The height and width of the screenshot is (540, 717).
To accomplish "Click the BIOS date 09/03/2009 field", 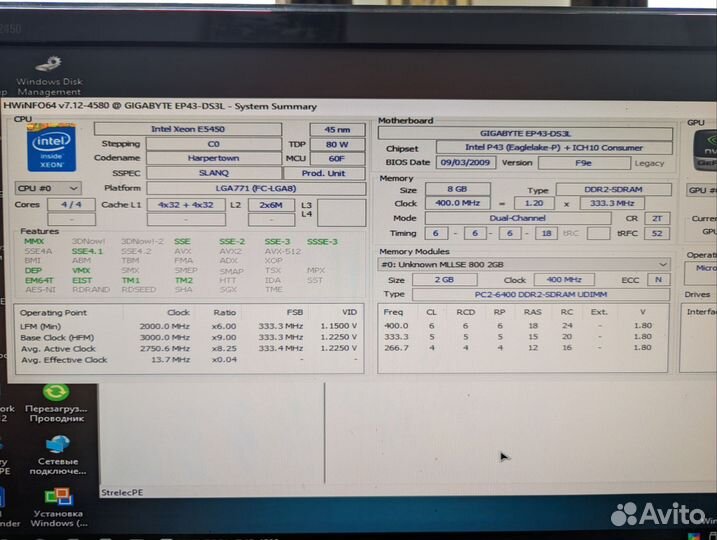I will tap(465, 162).
